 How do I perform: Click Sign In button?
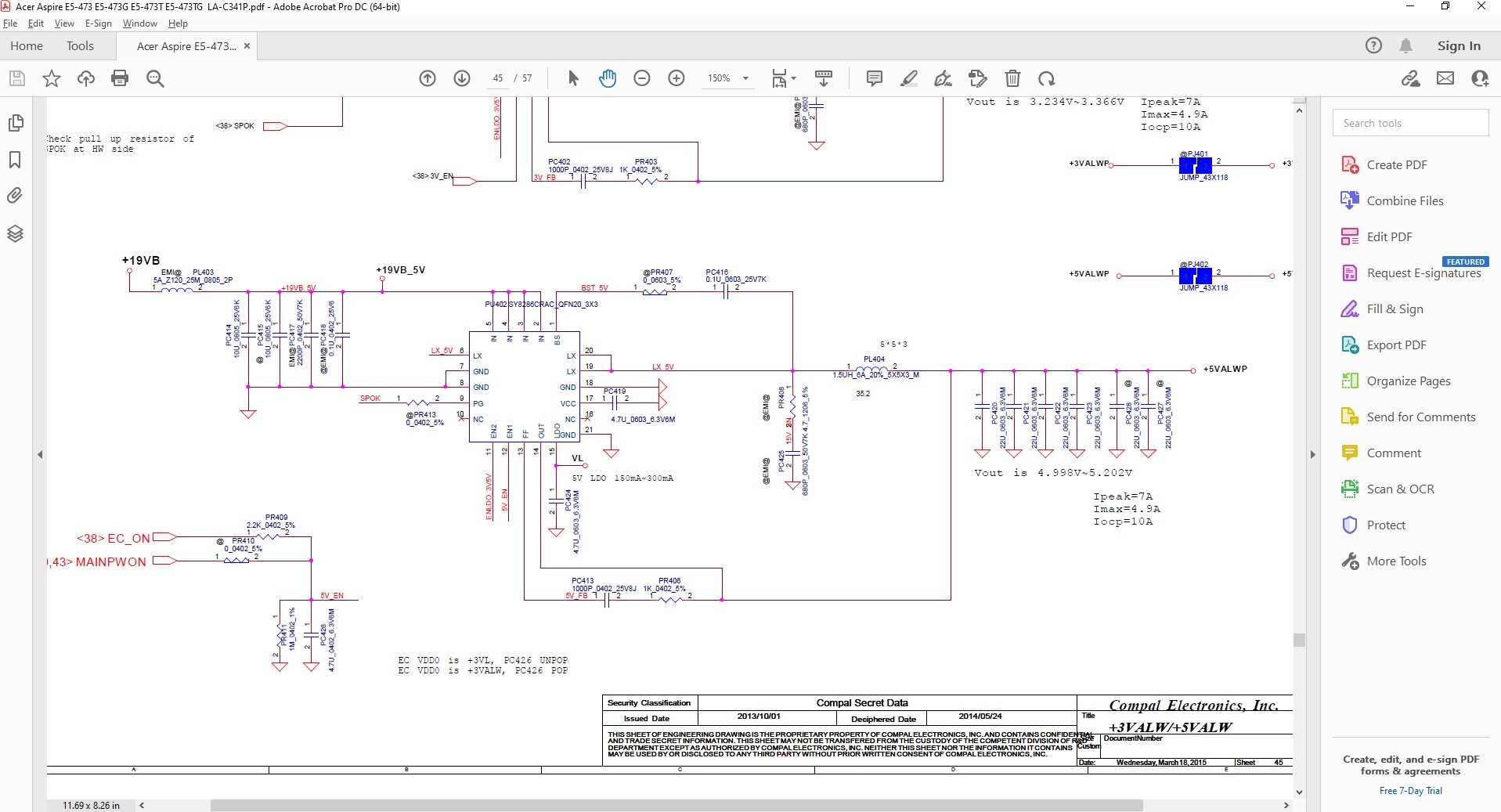click(x=1458, y=46)
